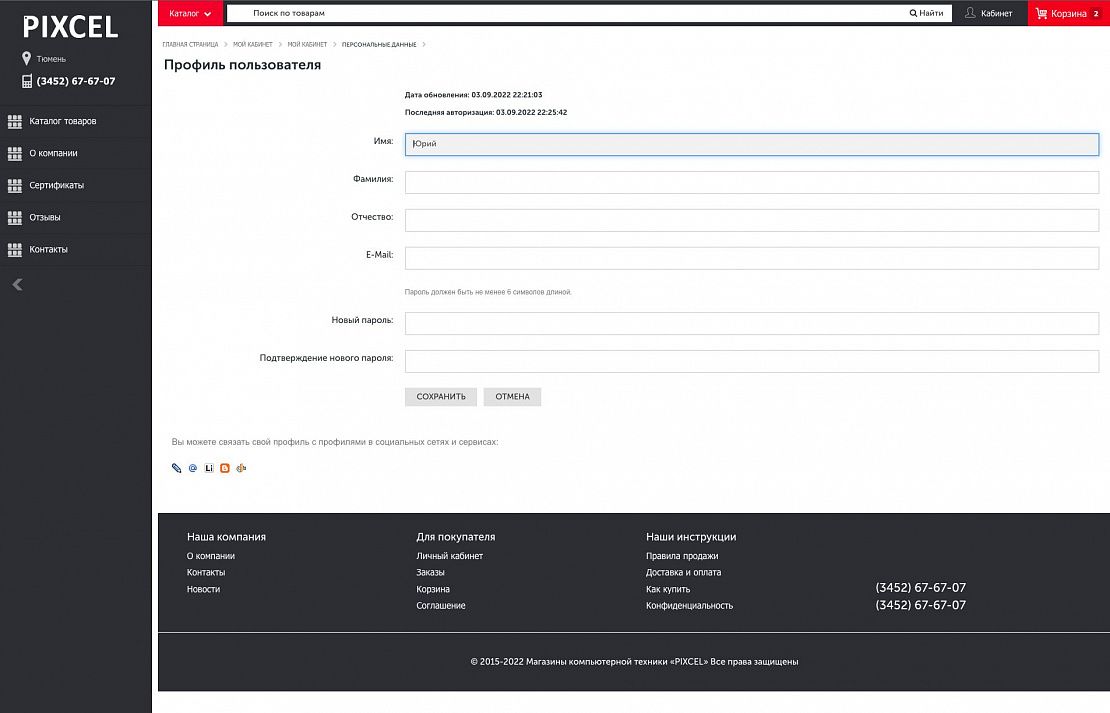Select Отзывы from the sidebar menu
The width and height of the screenshot is (1110, 713).
pyautogui.click(x=44, y=217)
